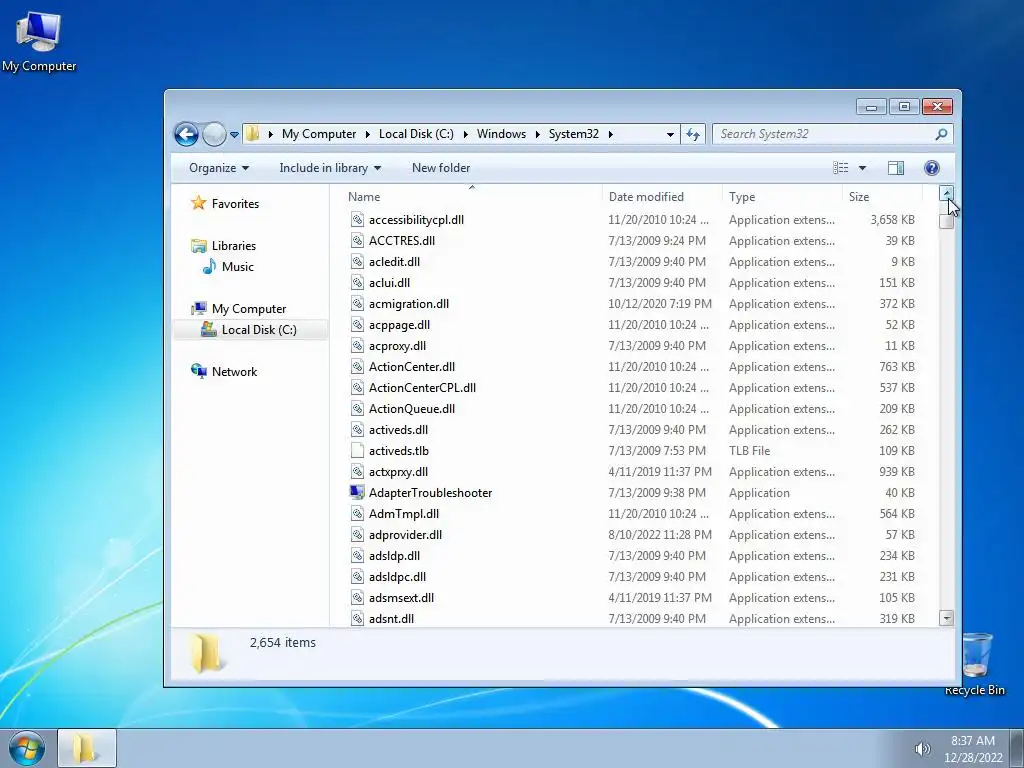1024x768 pixels.
Task: Select Libraries in the navigation pane
Action: pos(233,246)
